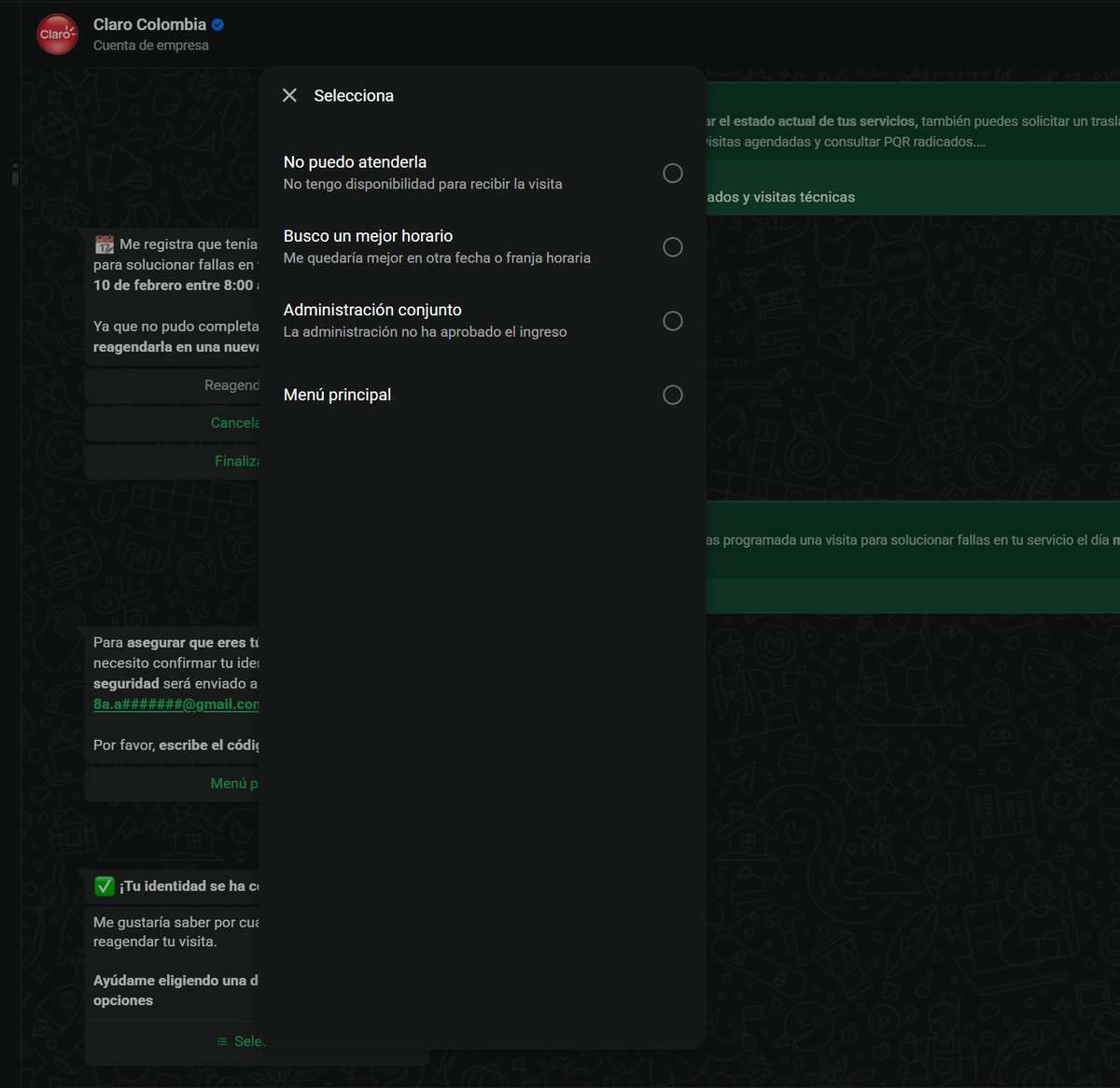Click 'La administración no ha aprobado el ingreso'
Image resolution: width=1120 pixels, height=1088 pixels.
(425, 331)
